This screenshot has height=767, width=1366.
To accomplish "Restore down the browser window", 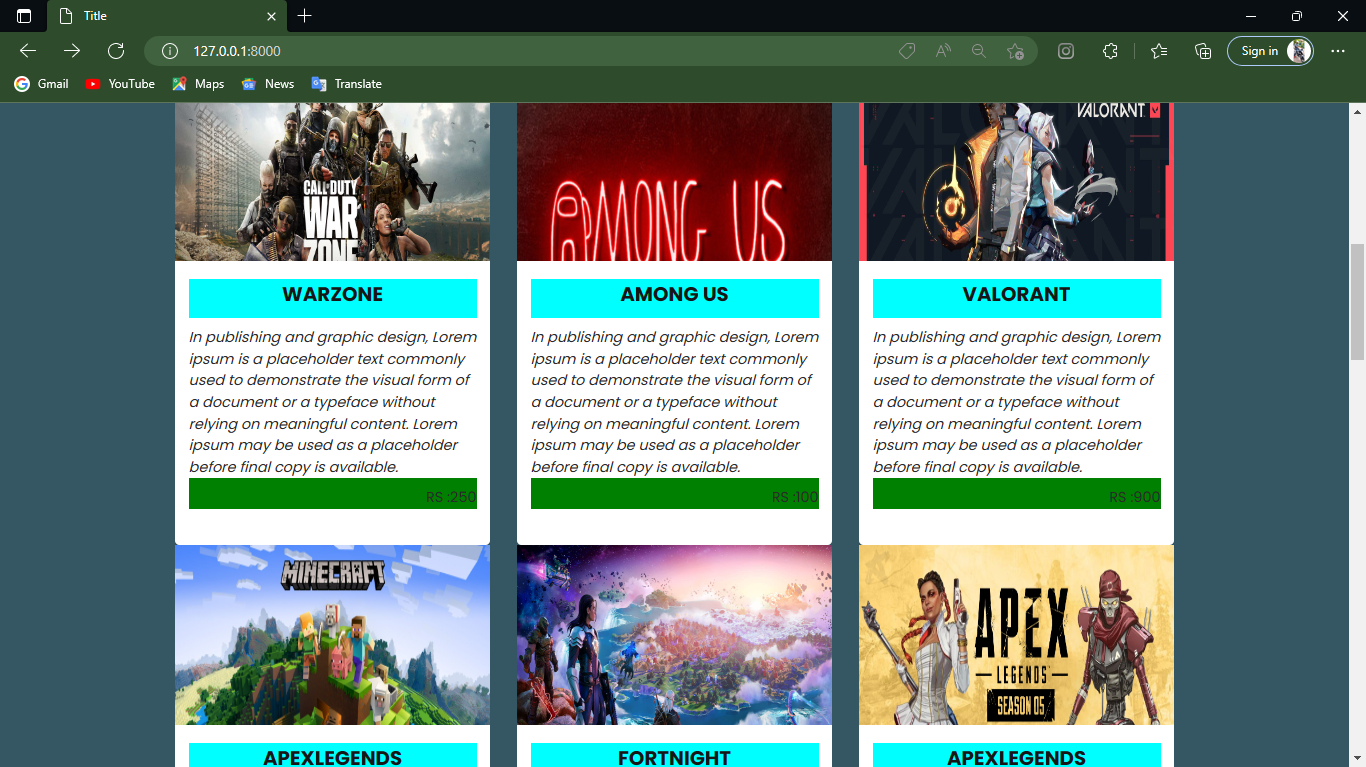I will (x=1297, y=16).
